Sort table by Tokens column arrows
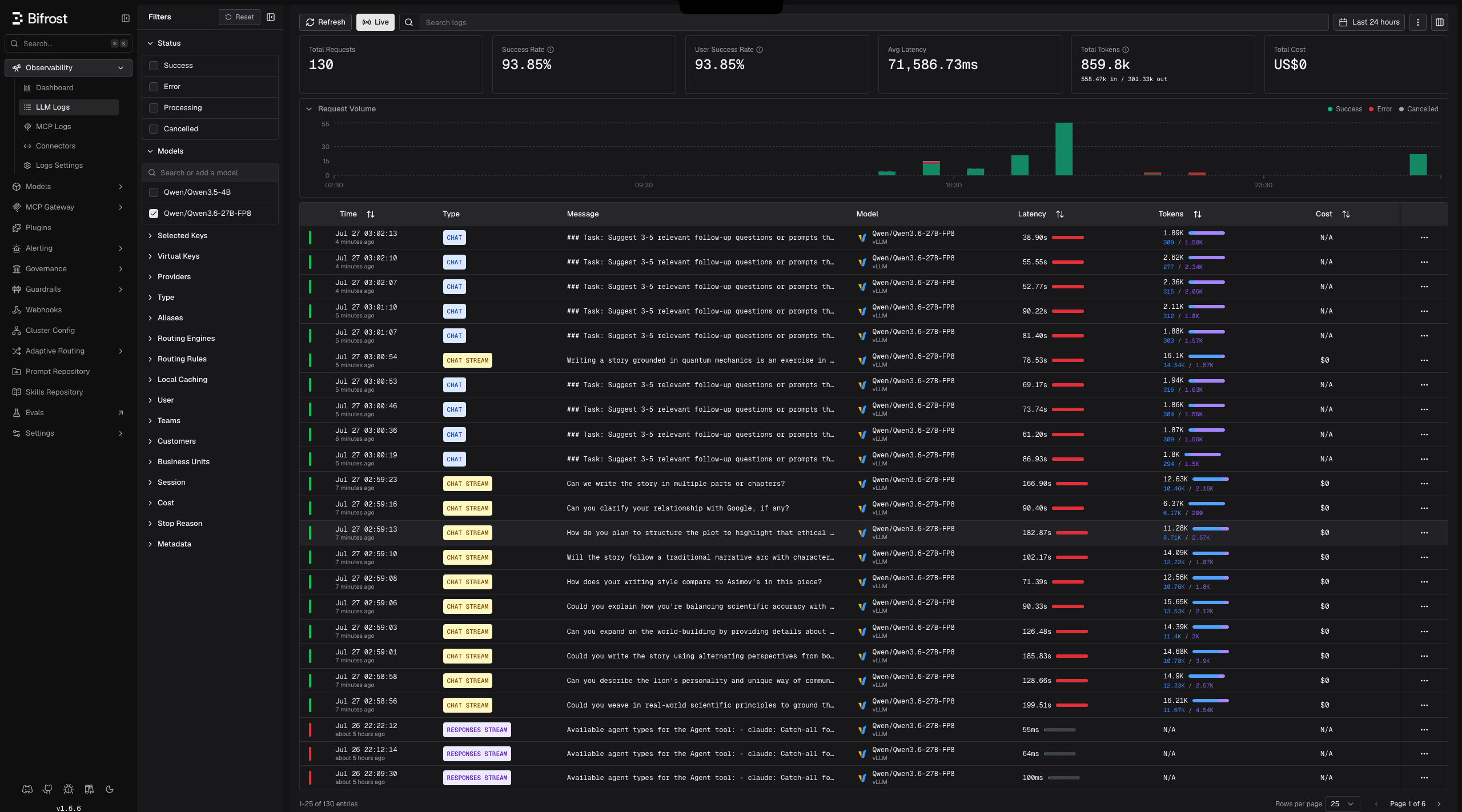This screenshot has height=812, width=1462. coord(1198,214)
